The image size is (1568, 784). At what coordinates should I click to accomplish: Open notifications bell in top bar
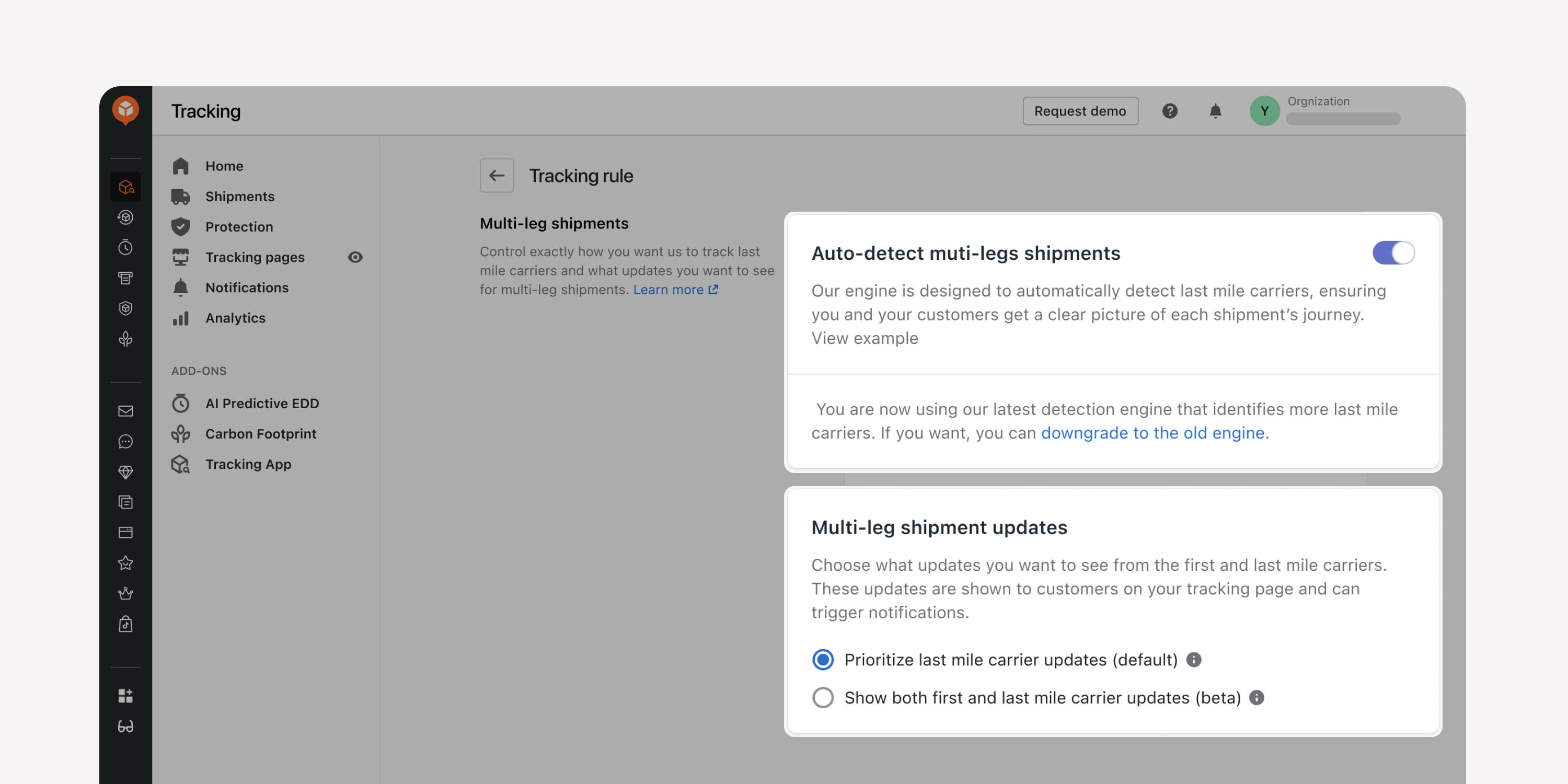point(1215,111)
